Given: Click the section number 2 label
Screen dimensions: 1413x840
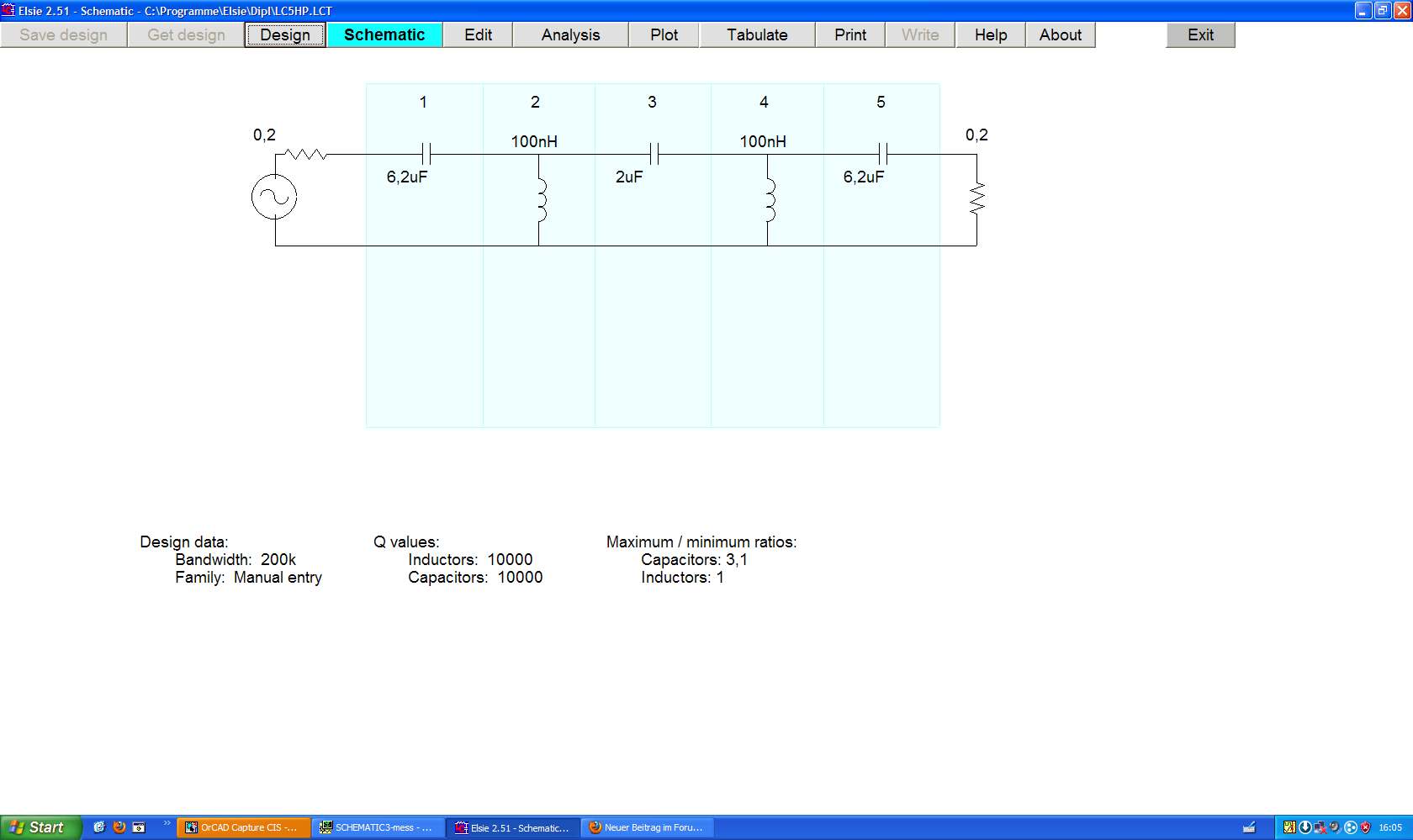Looking at the screenshot, I should click(x=535, y=102).
